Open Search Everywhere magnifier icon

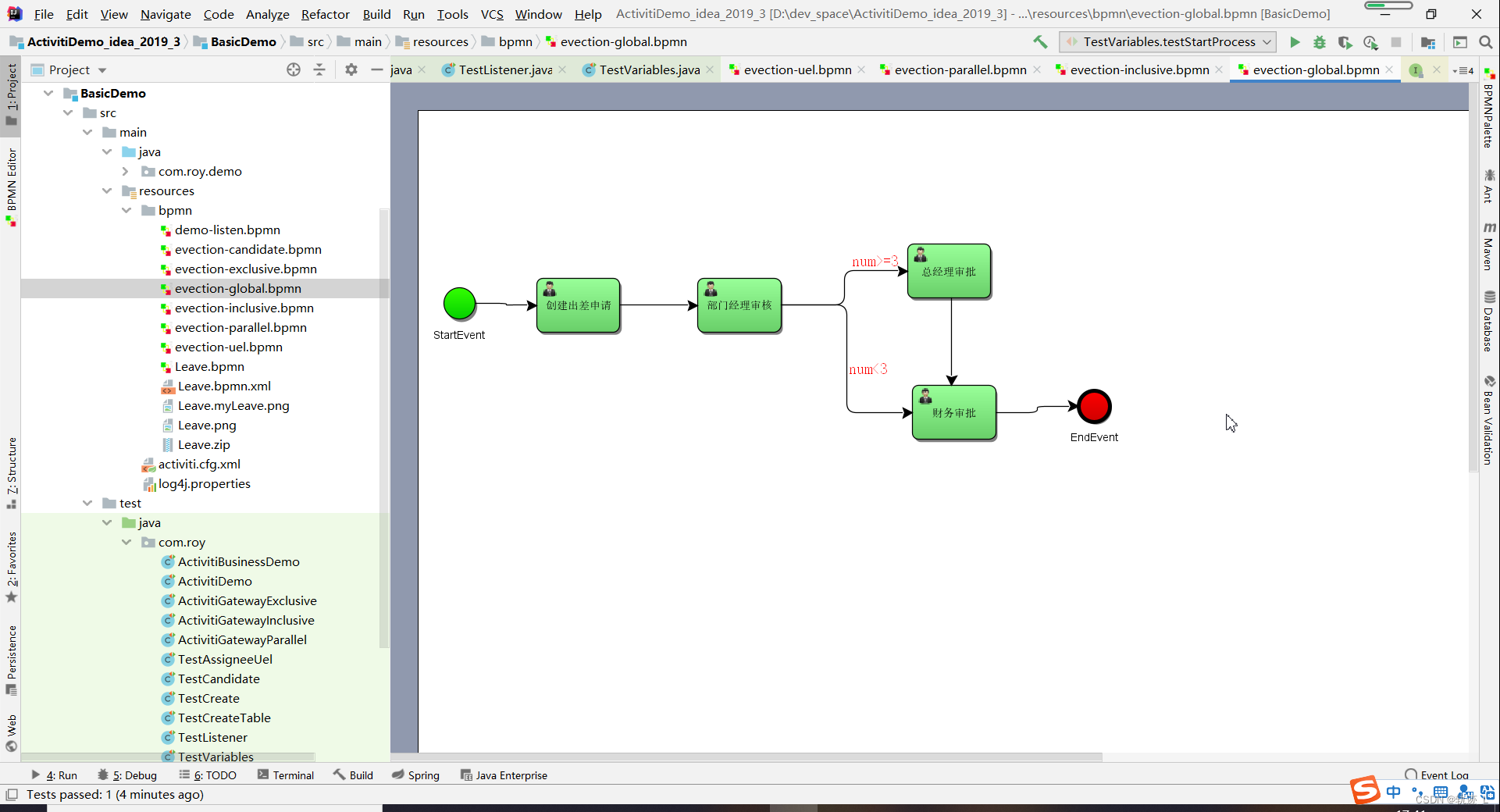[1486, 42]
